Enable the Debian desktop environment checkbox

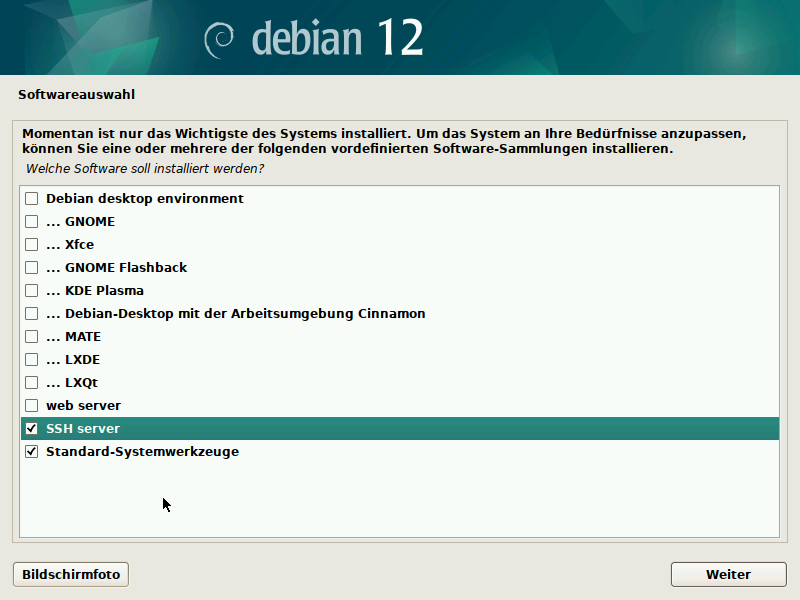click(31, 198)
